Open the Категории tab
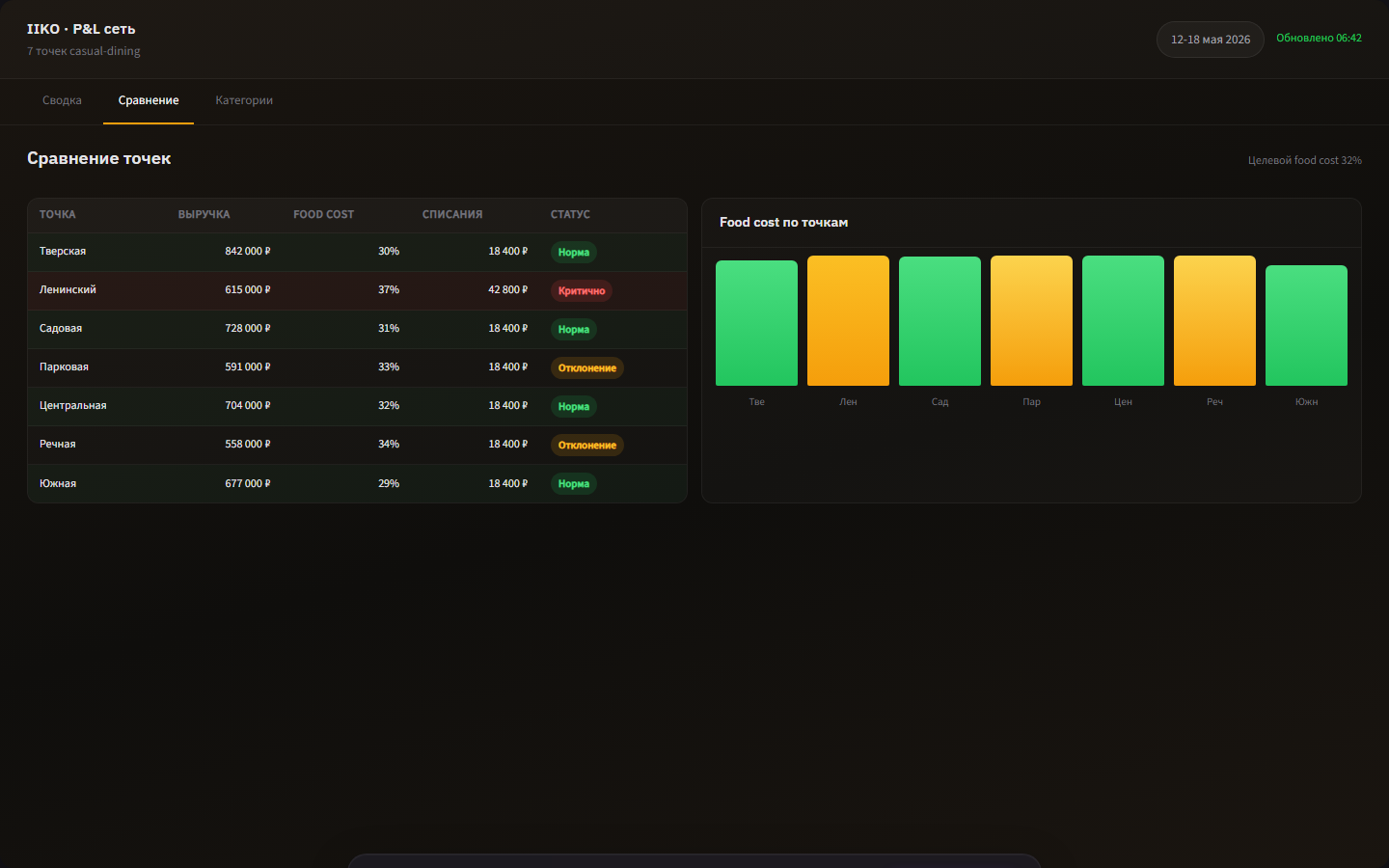Viewport: 1389px width, 868px height. 244,100
